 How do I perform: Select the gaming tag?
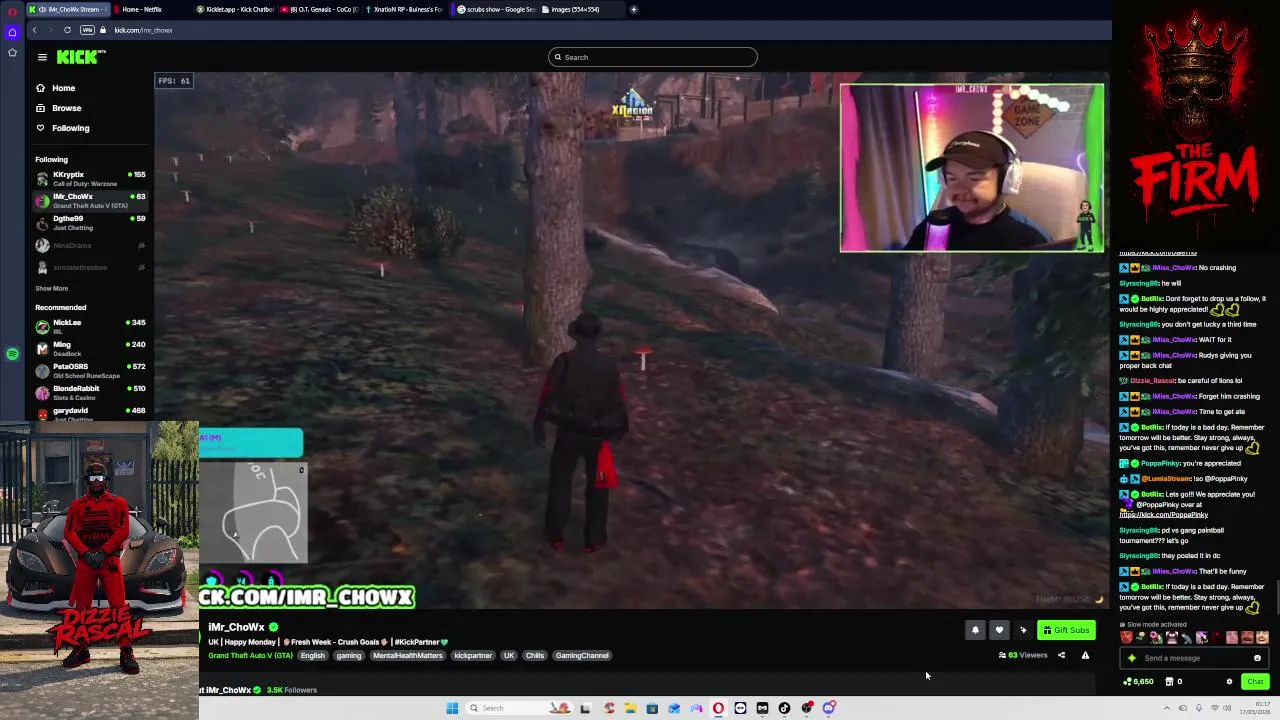[x=349, y=656]
